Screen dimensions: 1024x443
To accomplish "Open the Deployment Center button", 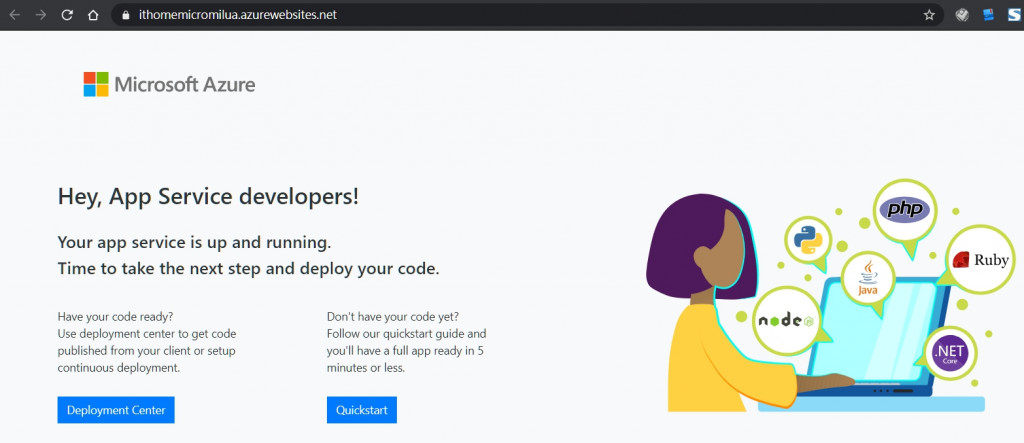I will point(116,410).
